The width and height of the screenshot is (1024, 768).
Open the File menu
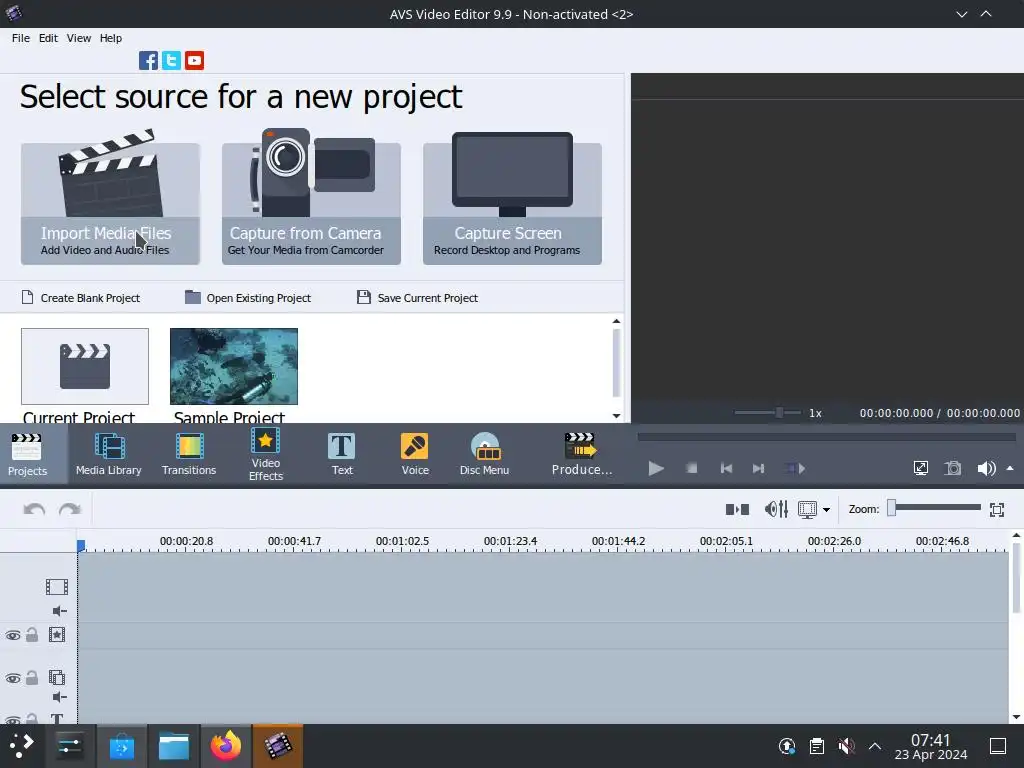(x=21, y=38)
